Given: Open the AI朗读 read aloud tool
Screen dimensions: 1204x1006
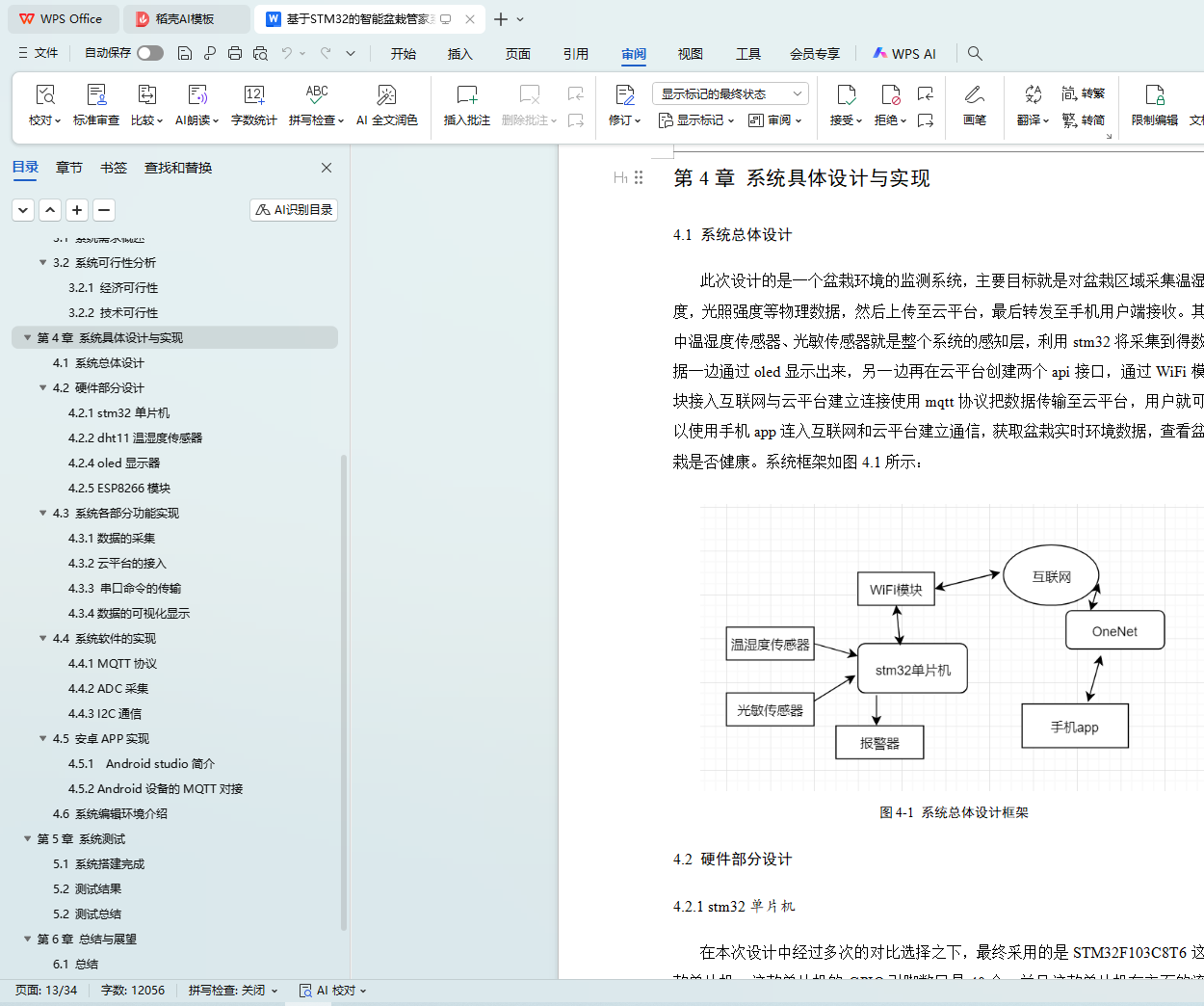Looking at the screenshot, I should (x=196, y=95).
